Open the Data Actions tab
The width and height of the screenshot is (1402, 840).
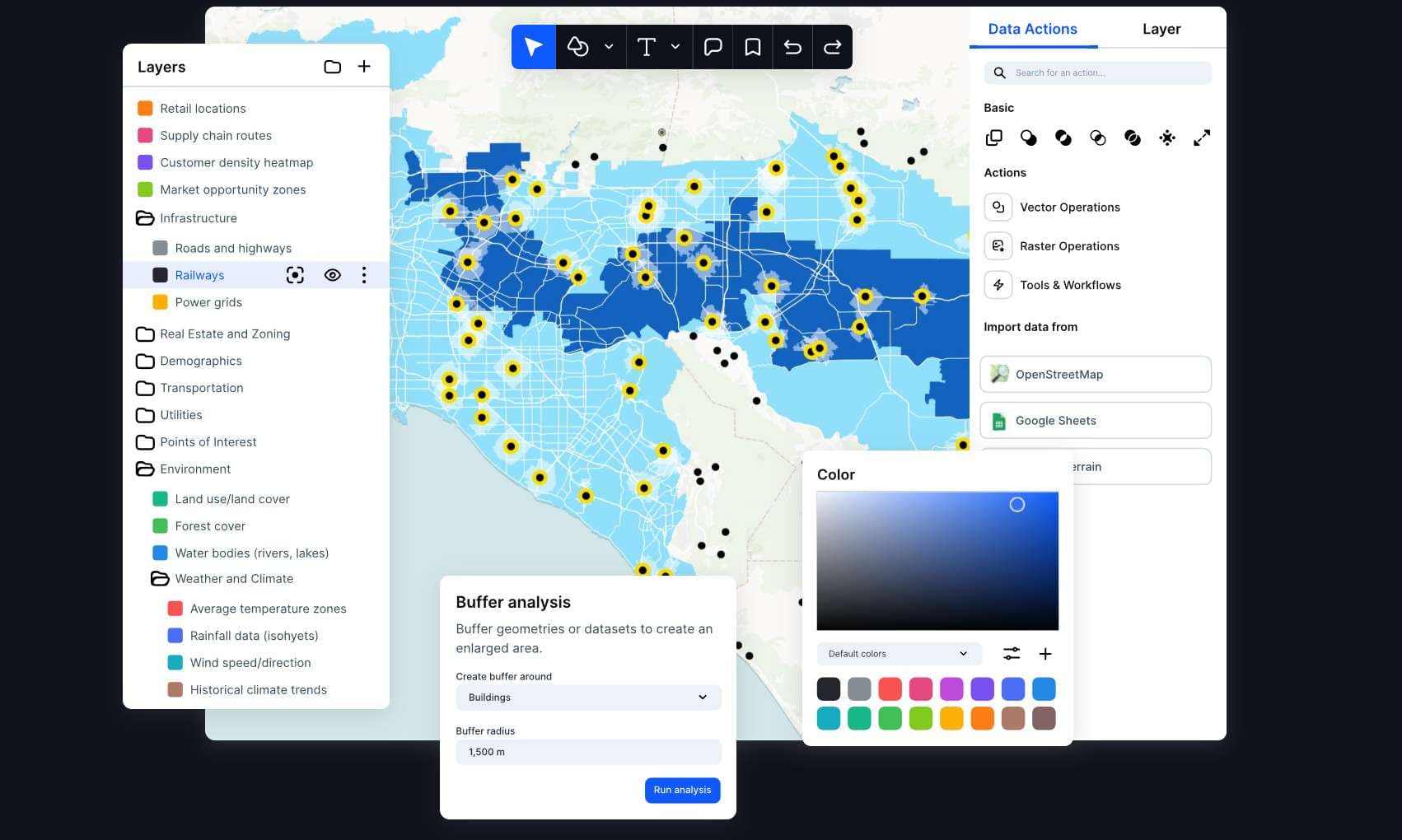click(x=1032, y=29)
